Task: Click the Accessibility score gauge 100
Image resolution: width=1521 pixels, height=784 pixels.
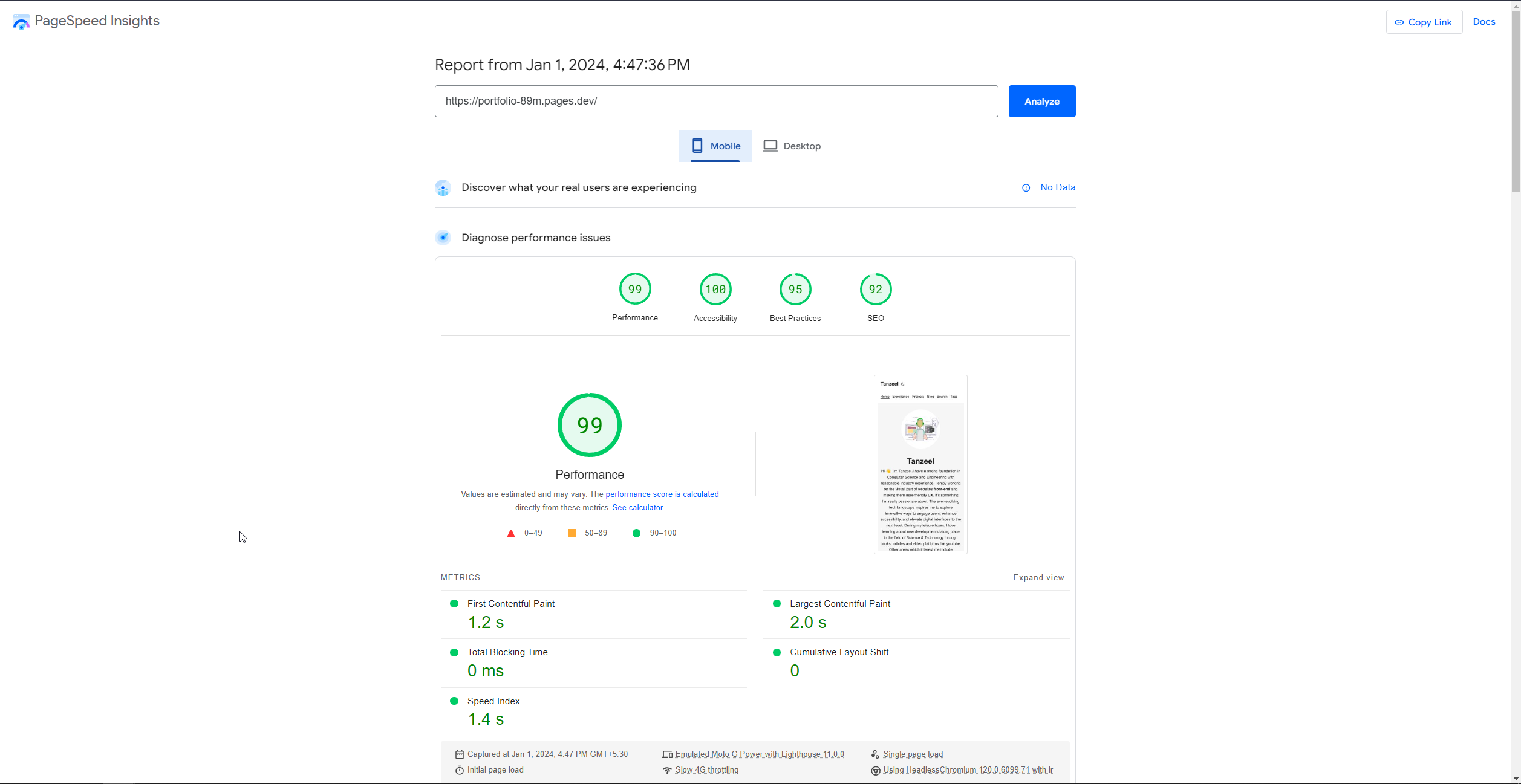Action: click(715, 290)
